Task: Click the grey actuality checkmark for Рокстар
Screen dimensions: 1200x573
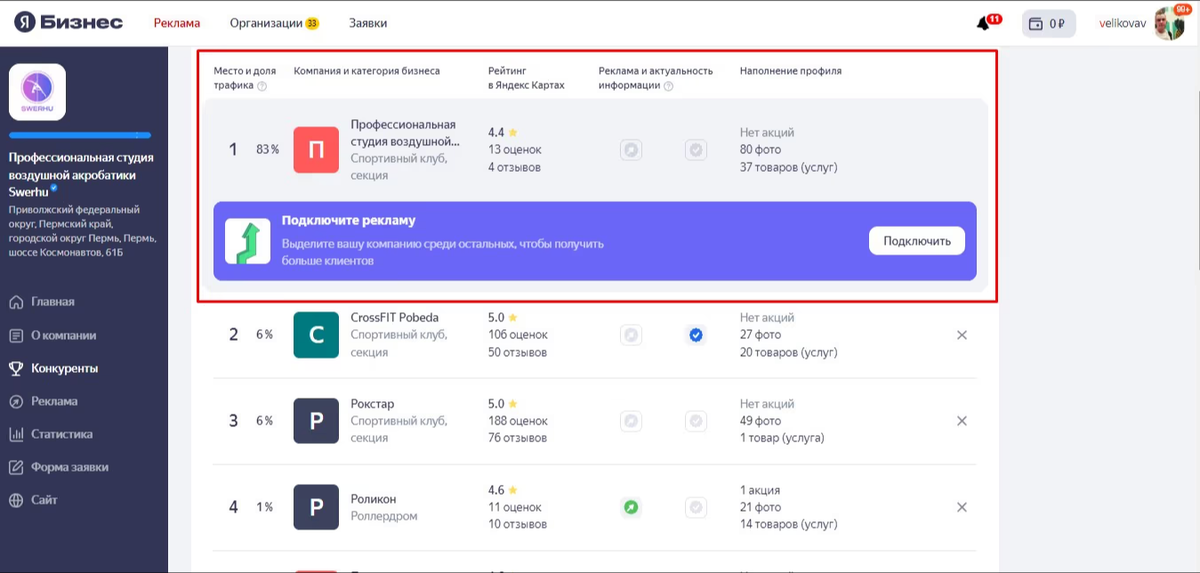Action: 696,421
